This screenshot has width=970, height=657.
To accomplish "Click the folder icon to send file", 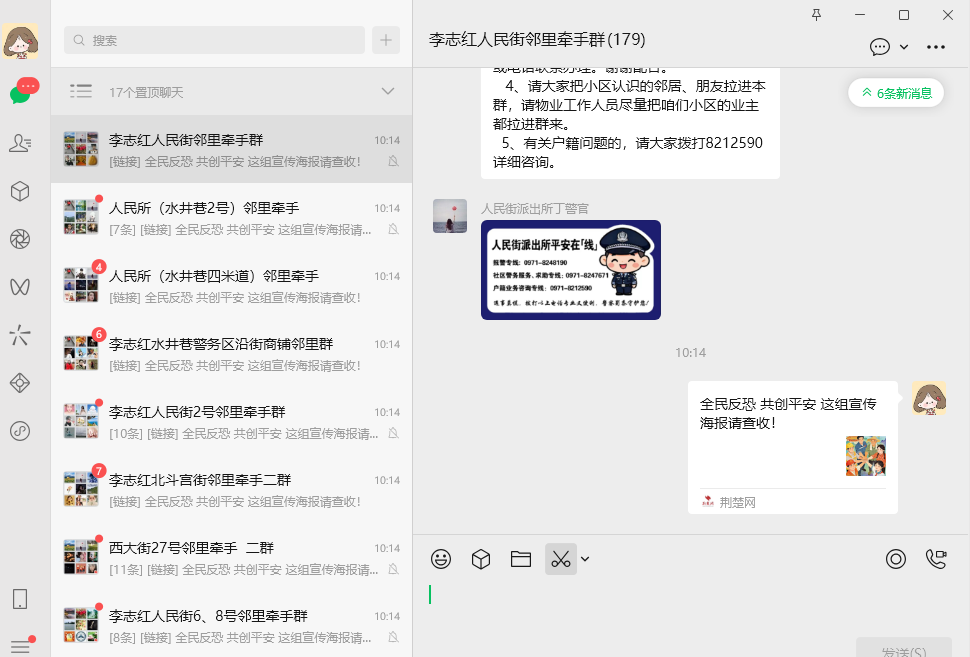I will click(520, 559).
